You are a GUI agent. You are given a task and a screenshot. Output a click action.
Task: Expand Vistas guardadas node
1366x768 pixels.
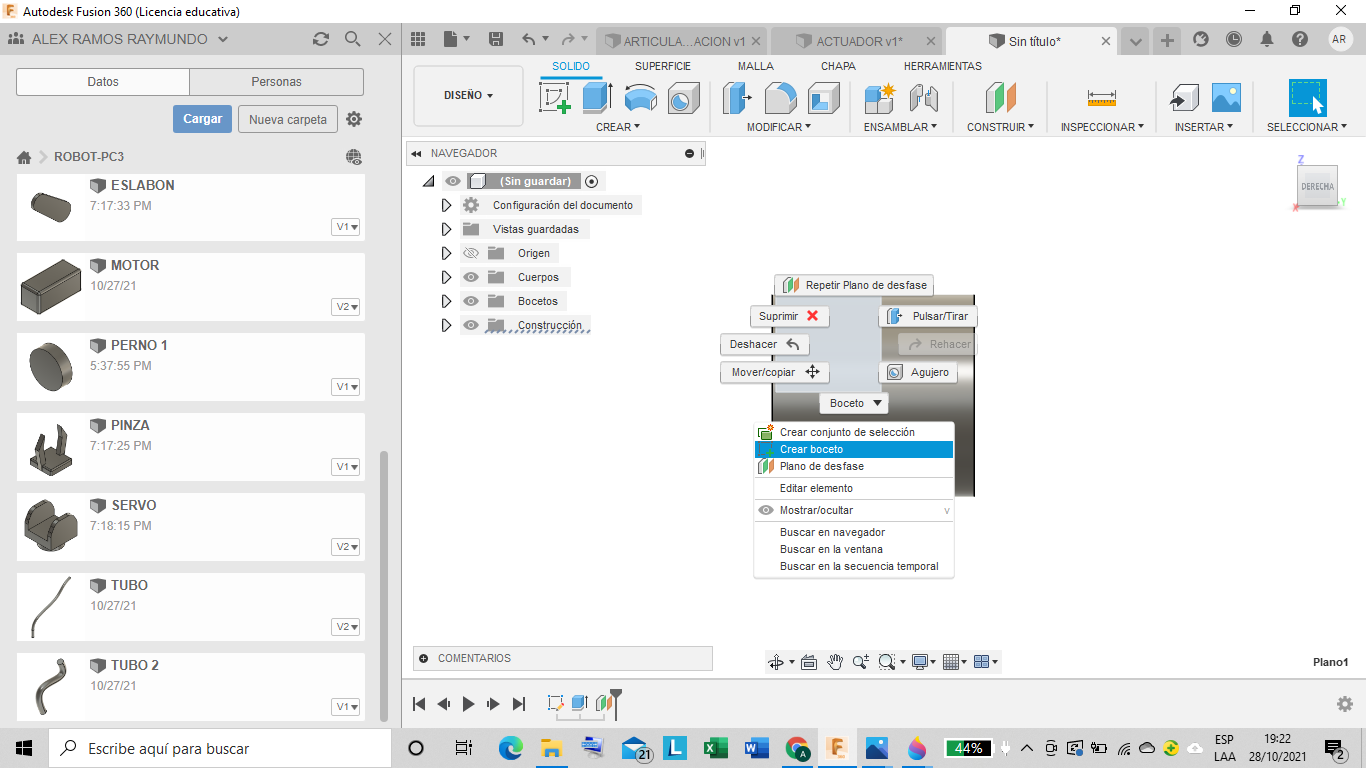(x=446, y=229)
